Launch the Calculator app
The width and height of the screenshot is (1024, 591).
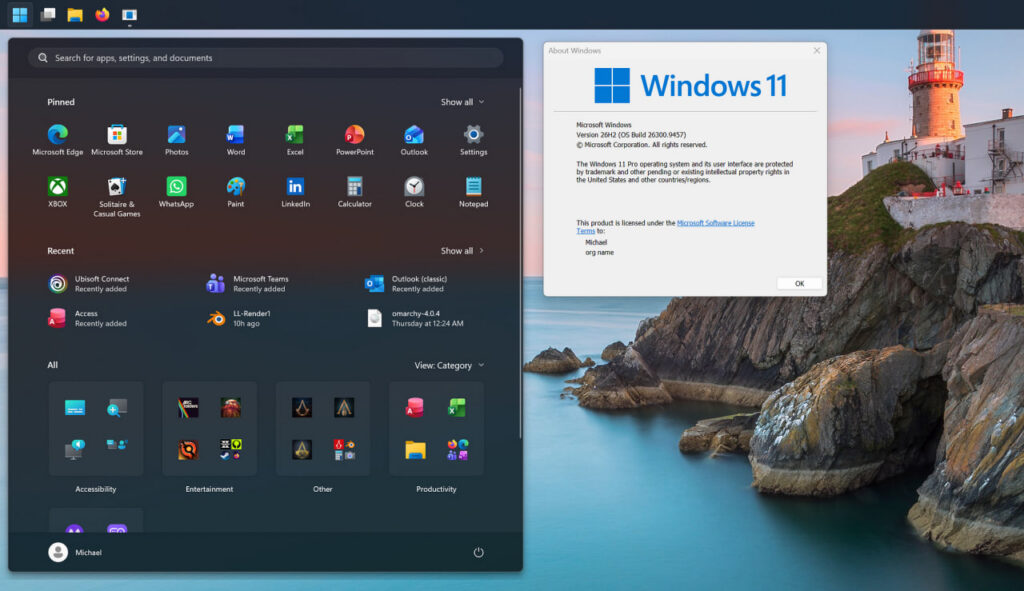tap(355, 192)
